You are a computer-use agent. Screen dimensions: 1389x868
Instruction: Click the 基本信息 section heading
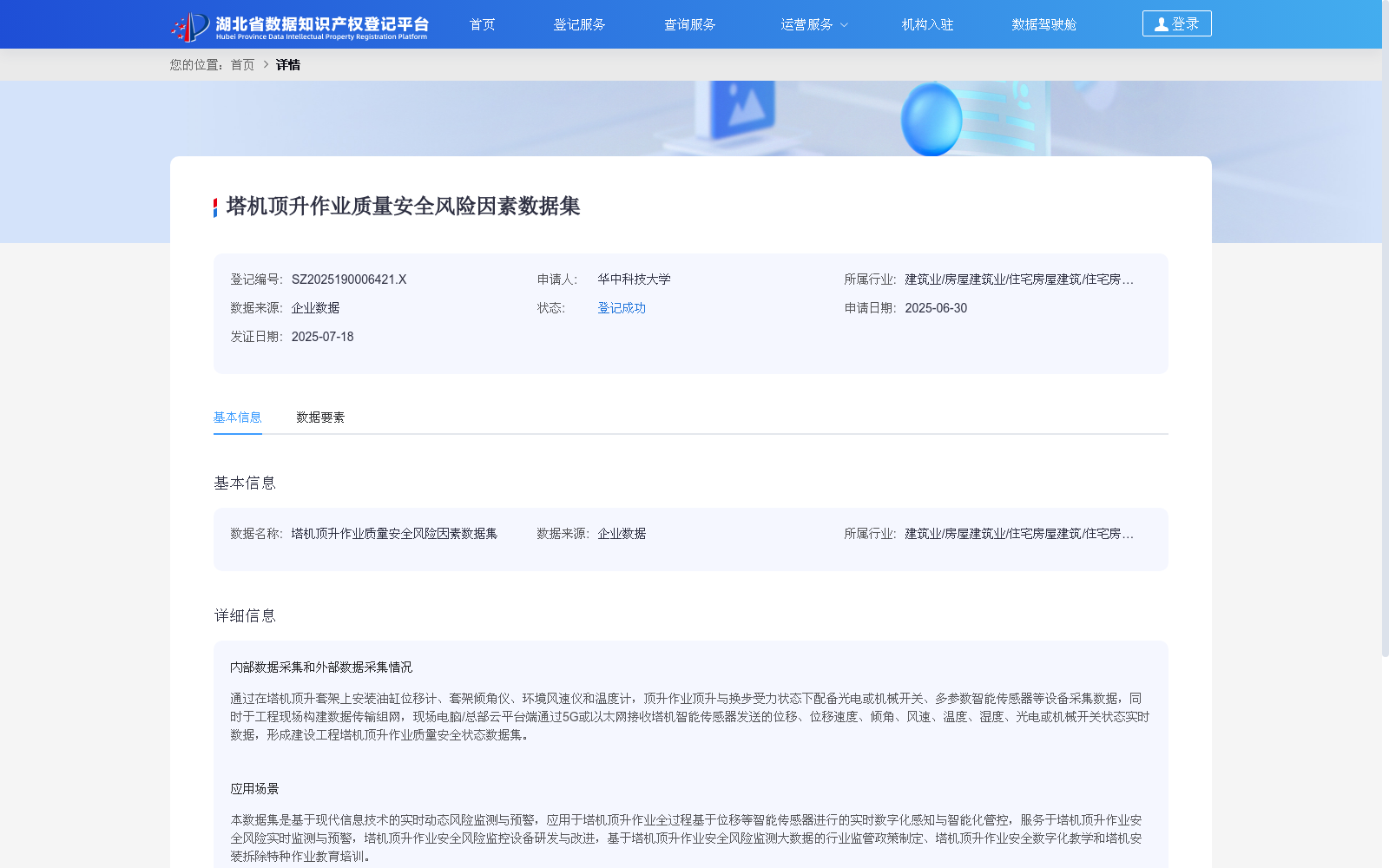click(245, 483)
